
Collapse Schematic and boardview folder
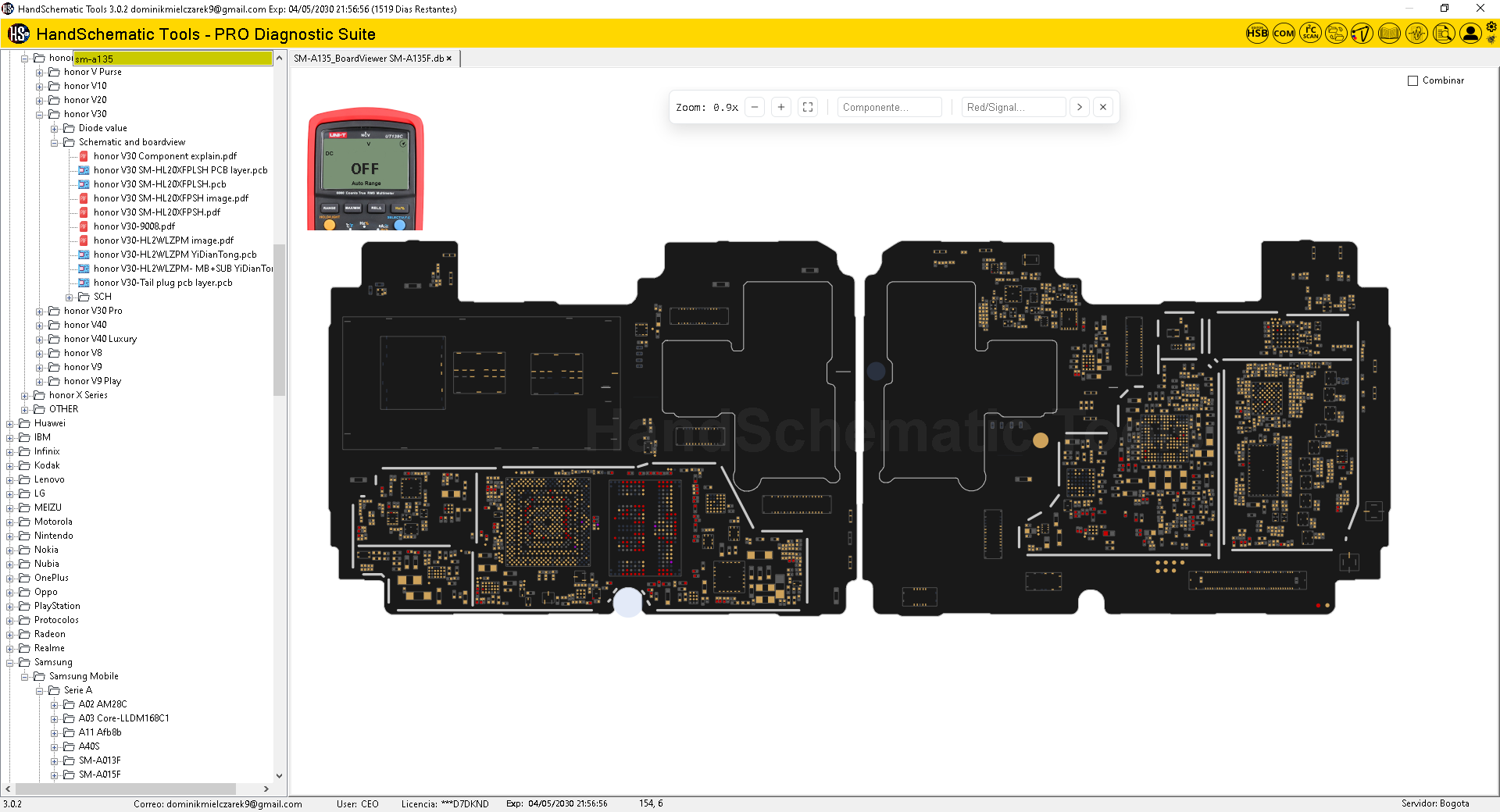[55, 142]
